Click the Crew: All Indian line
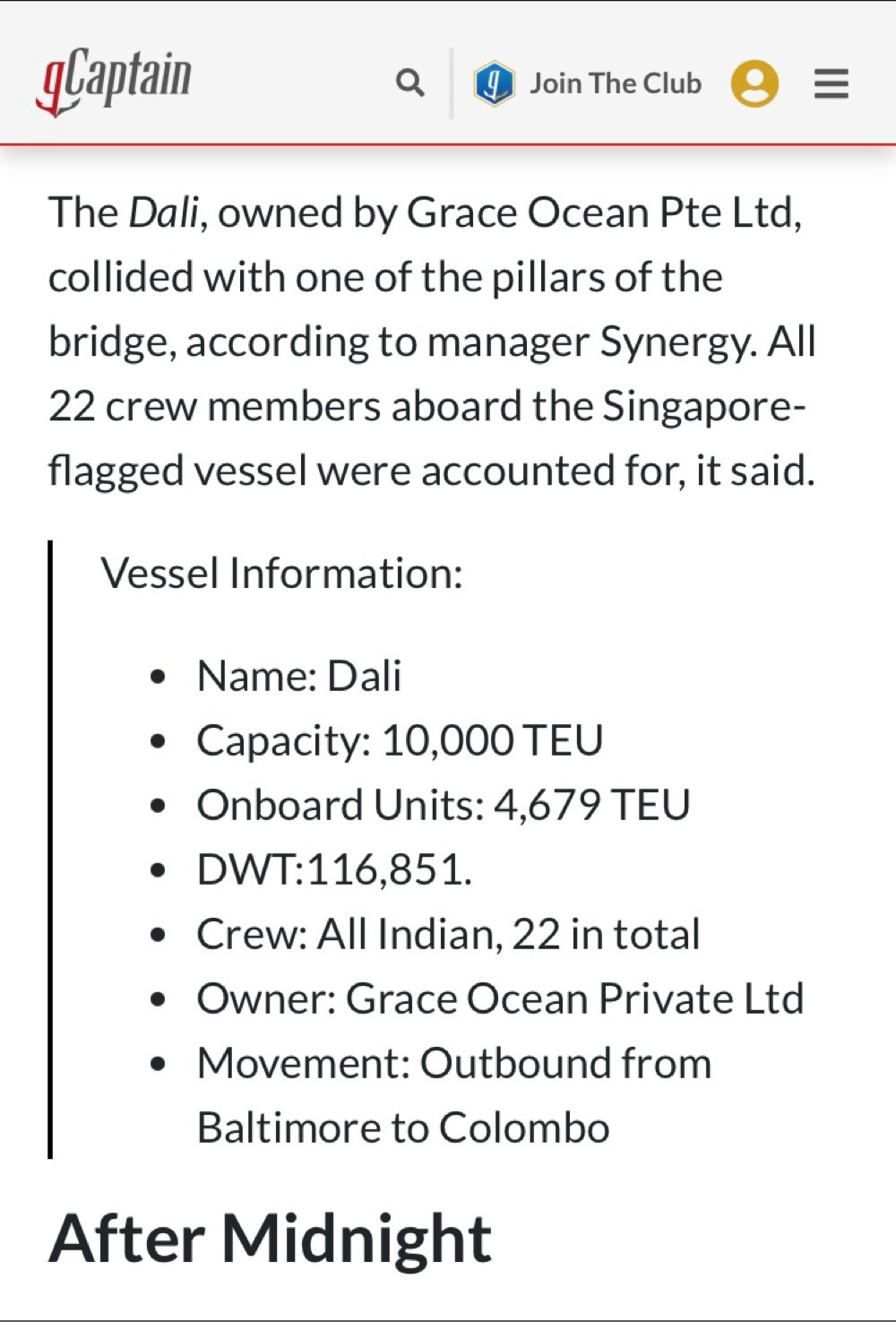This screenshot has height=1322, width=896. pos(448,934)
